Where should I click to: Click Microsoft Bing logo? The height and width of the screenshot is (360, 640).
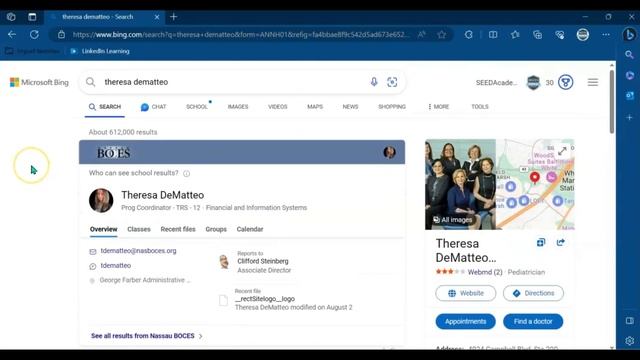[39, 82]
